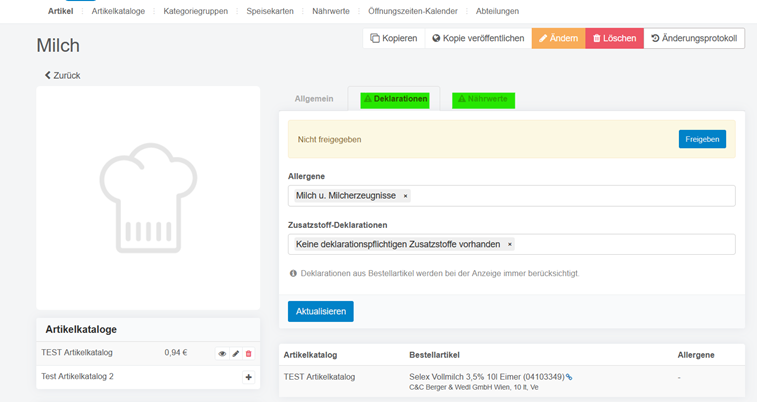Open the Artikelkataloge navigation item
757x402 pixels.
click(x=118, y=11)
